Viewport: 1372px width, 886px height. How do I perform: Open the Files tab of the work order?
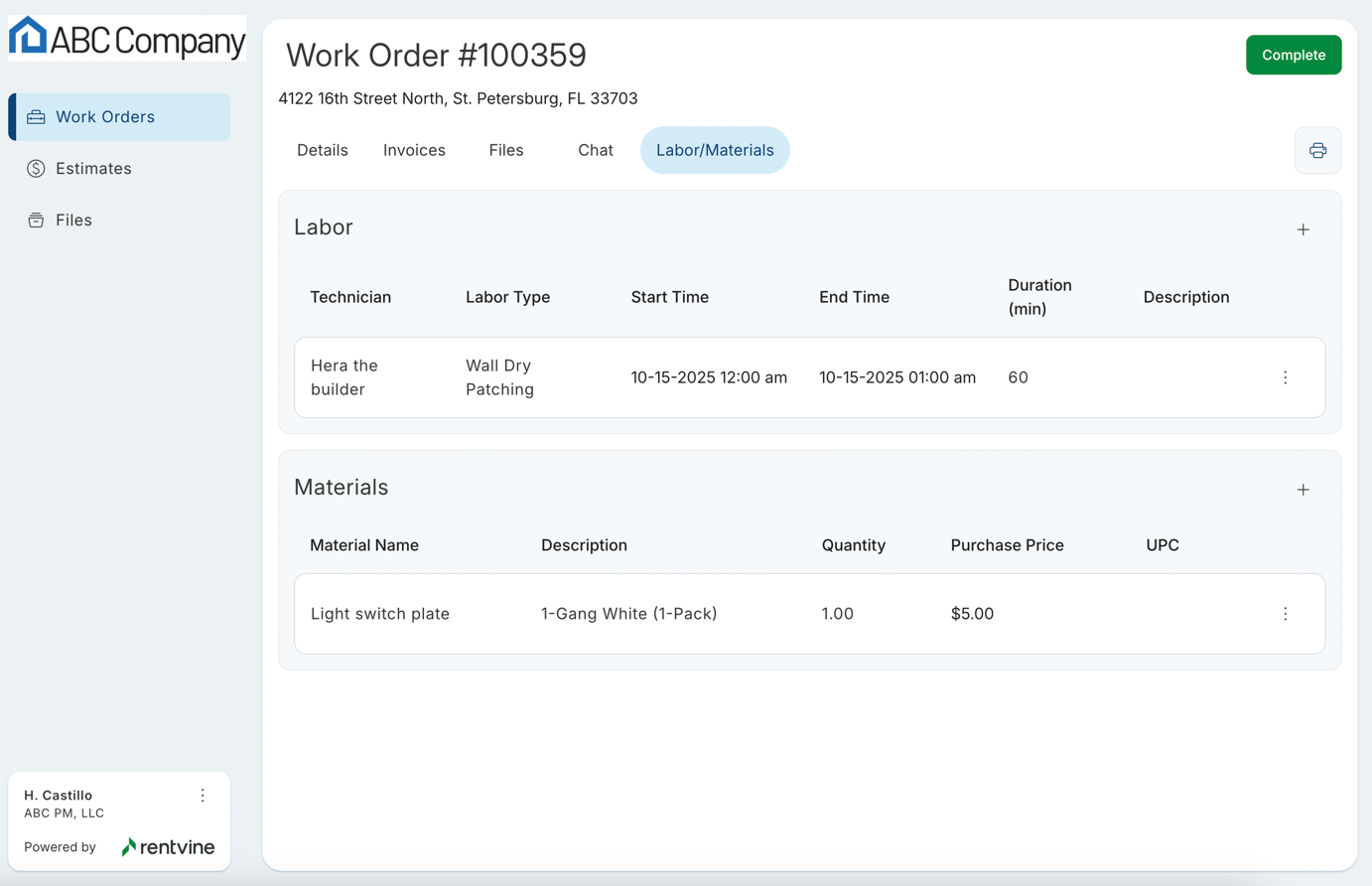[x=505, y=150]
